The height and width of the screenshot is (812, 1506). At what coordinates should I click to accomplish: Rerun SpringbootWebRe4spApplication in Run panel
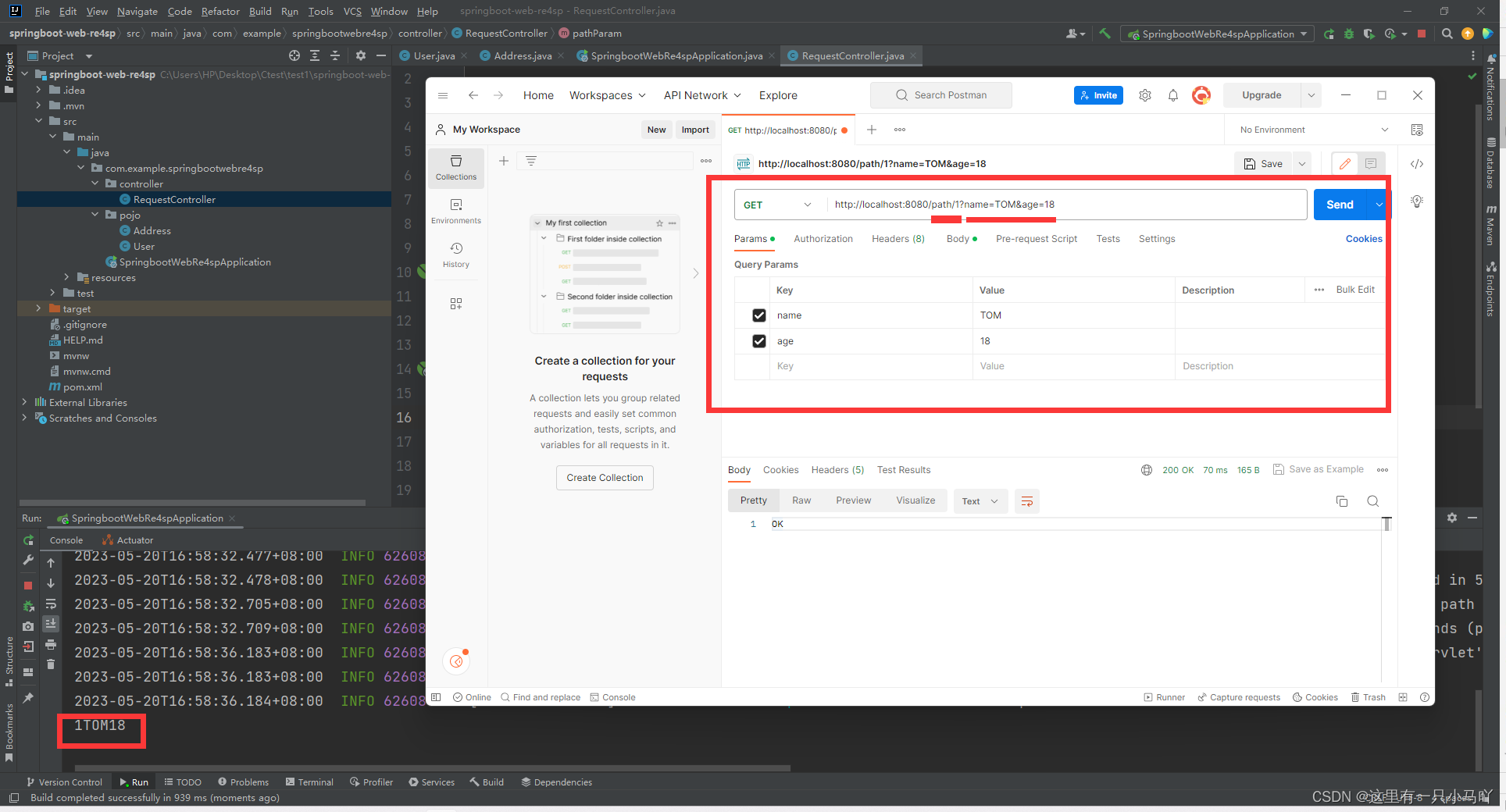click(28, 540)
